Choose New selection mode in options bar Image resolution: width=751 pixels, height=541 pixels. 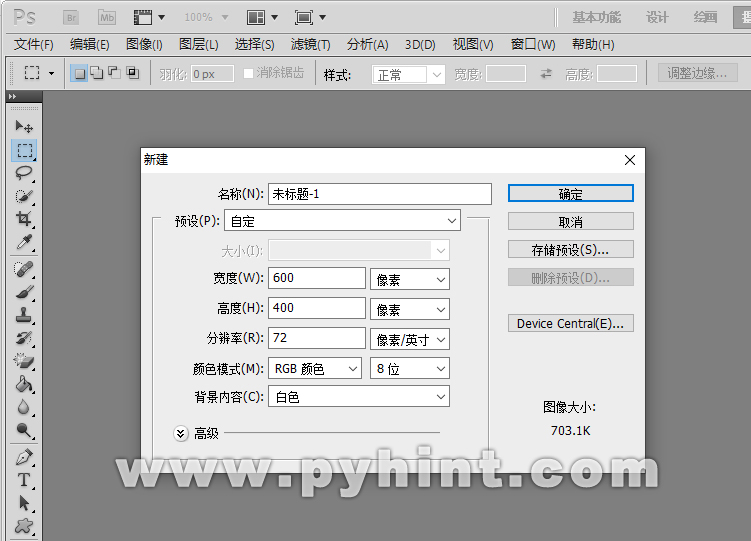click(x=79, y=73)
